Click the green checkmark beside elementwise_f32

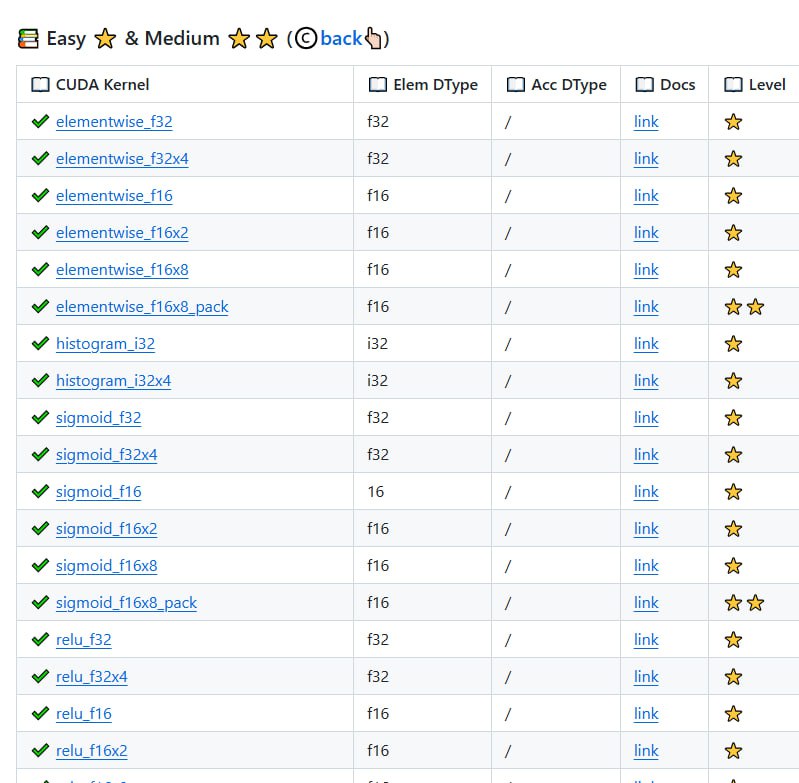[40, 122]
